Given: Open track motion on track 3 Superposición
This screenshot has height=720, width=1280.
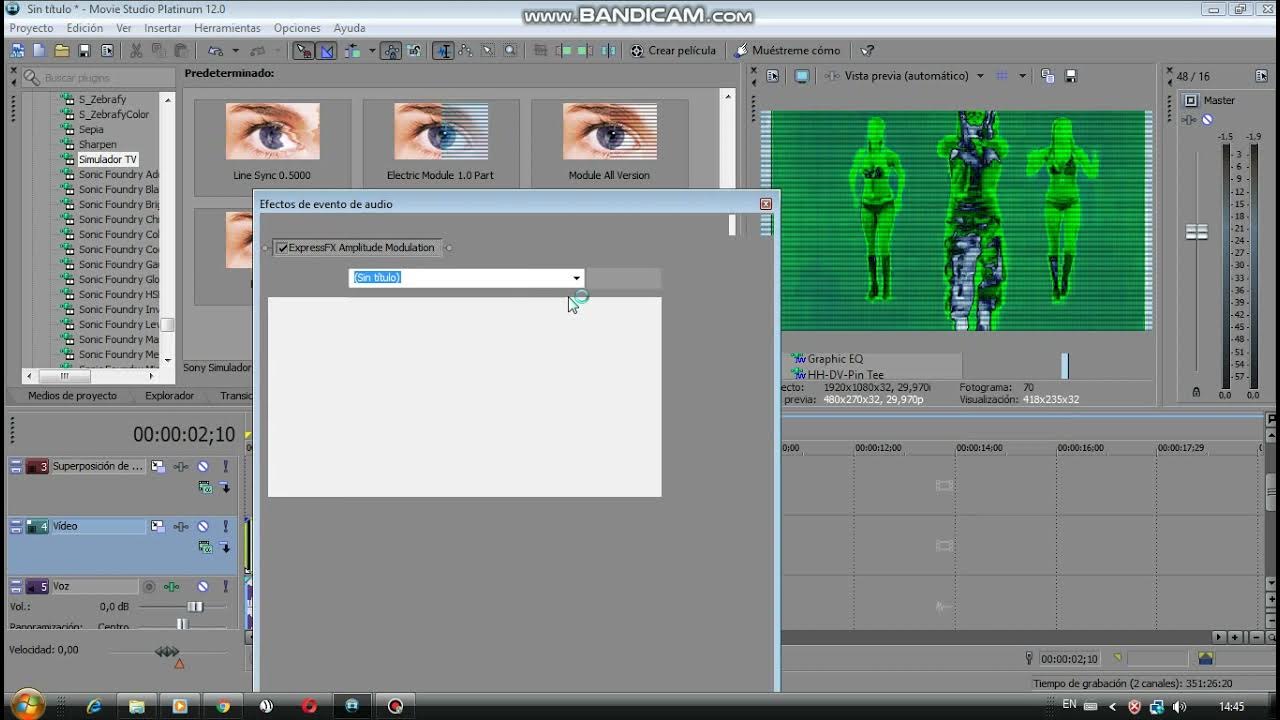Looking at the screenshot, I should click(157, 466).
